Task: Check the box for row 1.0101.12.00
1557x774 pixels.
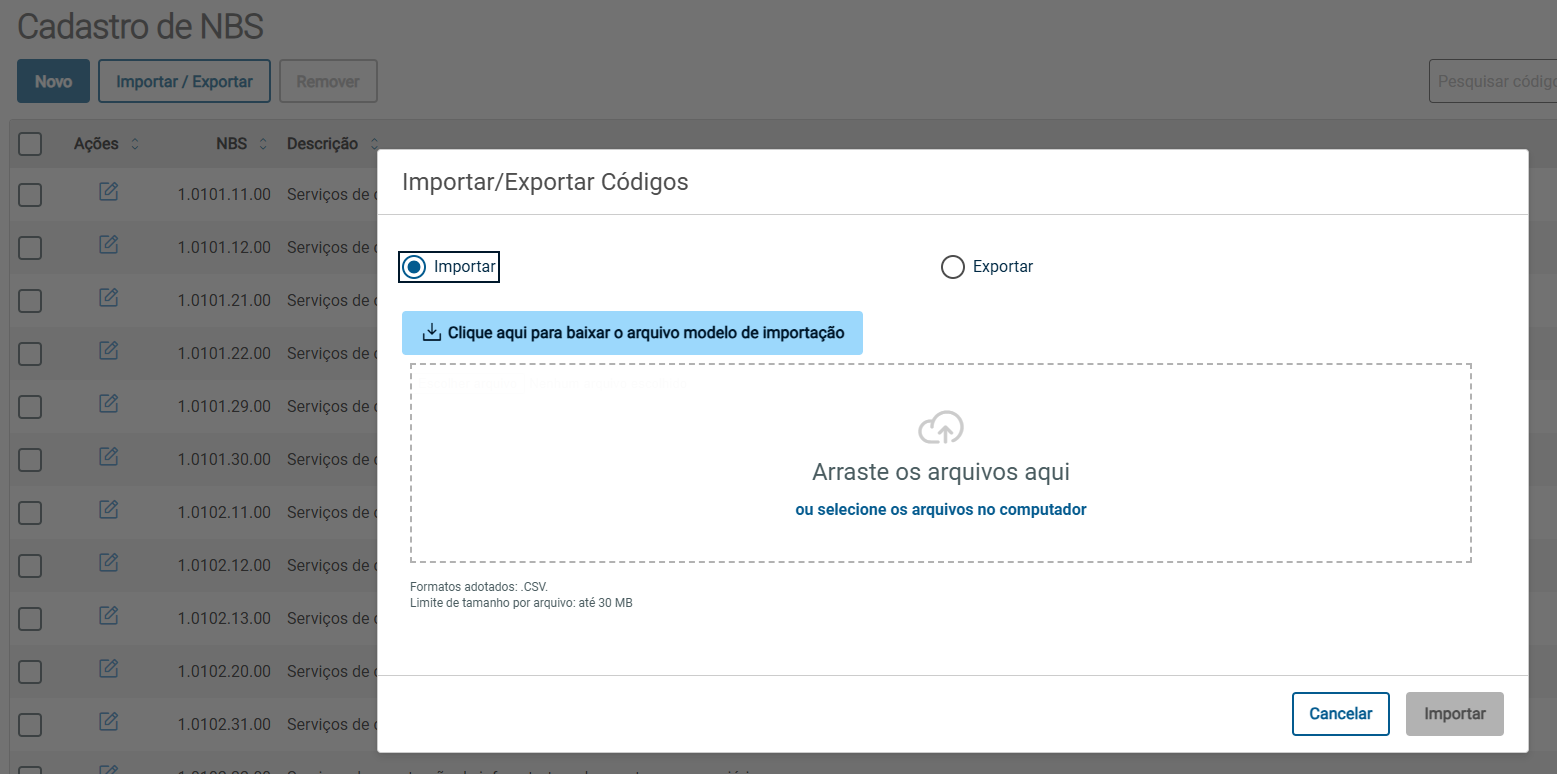Action: pyautogui.click(x=30, y=247)
